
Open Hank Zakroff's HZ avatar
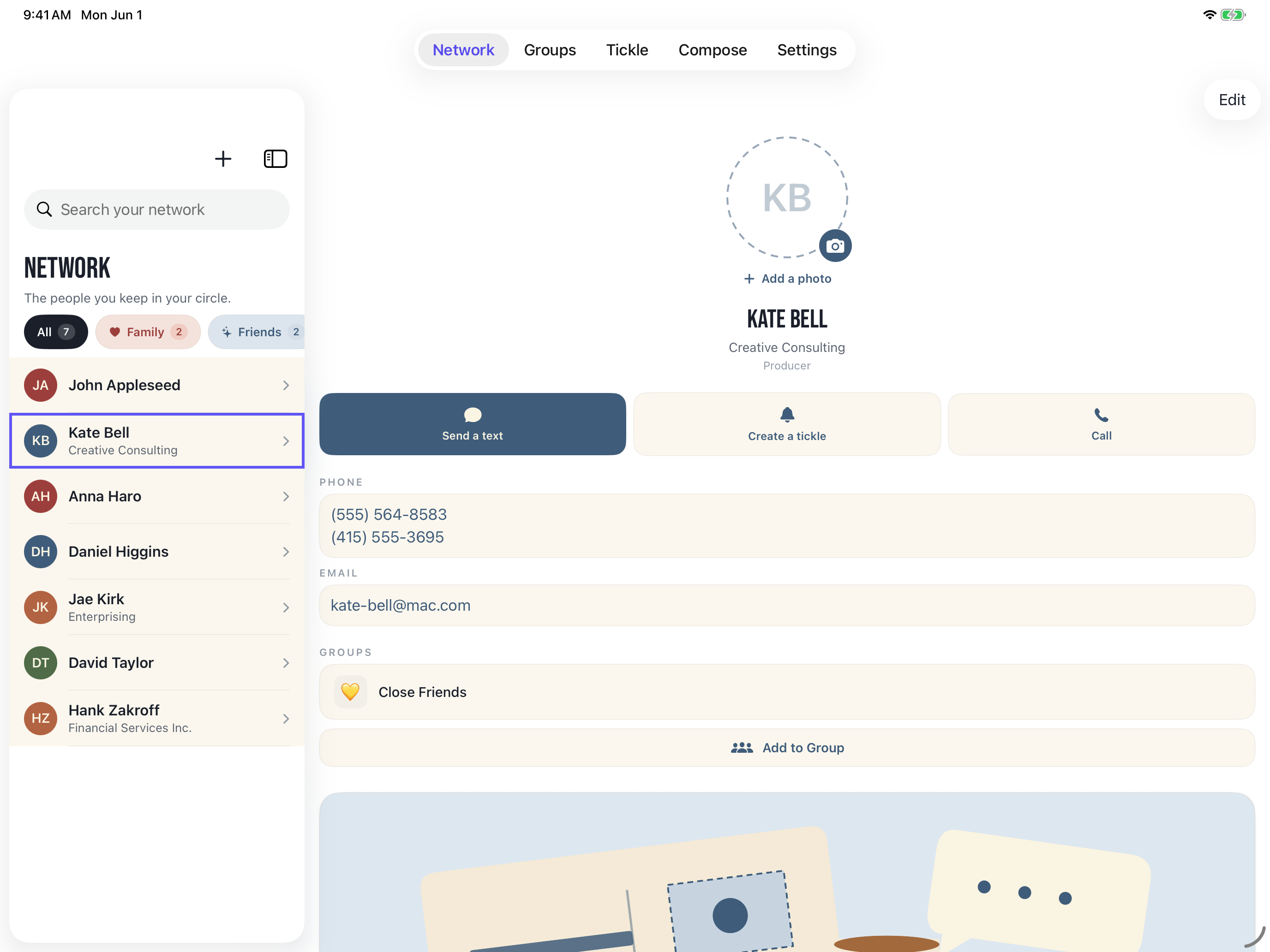(41, 719)
